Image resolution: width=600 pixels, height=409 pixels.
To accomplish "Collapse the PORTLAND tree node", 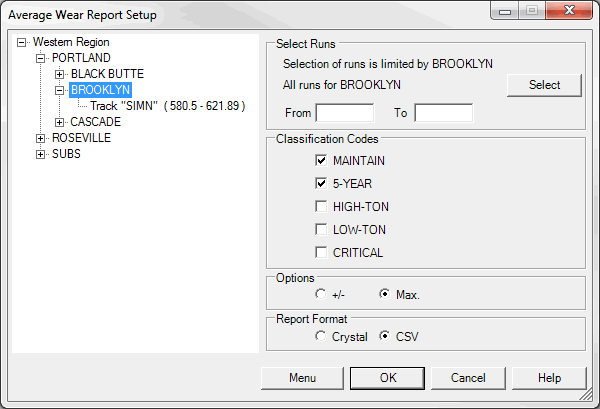I will click(x=41, y=58).
